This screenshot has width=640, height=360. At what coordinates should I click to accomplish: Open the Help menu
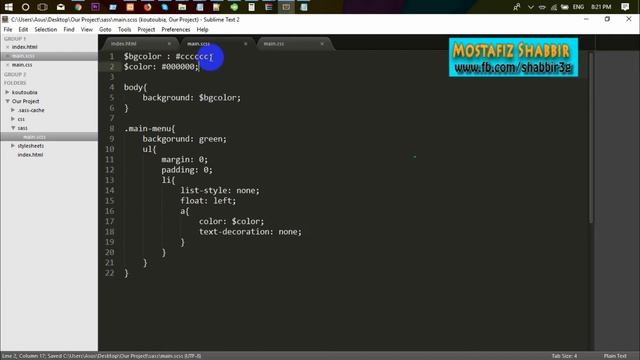202,29
